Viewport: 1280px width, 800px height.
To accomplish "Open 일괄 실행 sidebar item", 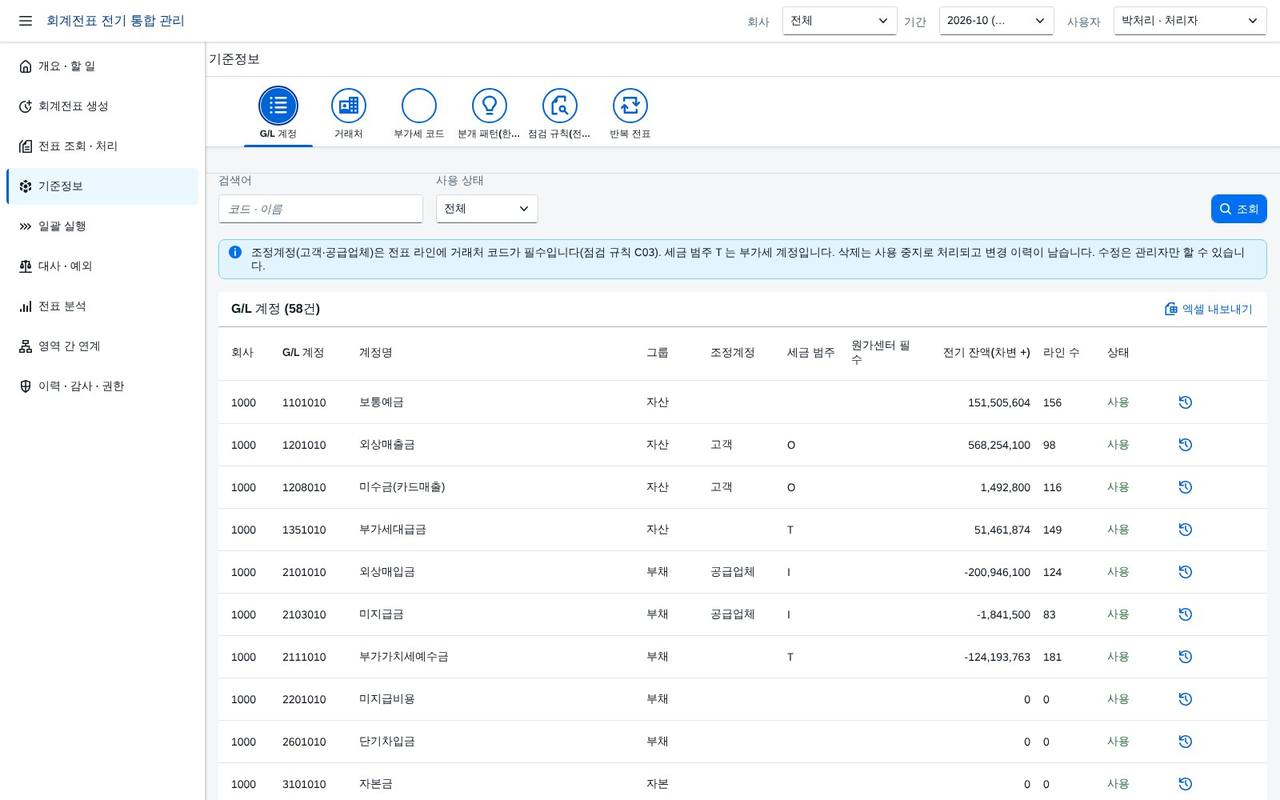I will pos(102,226).
